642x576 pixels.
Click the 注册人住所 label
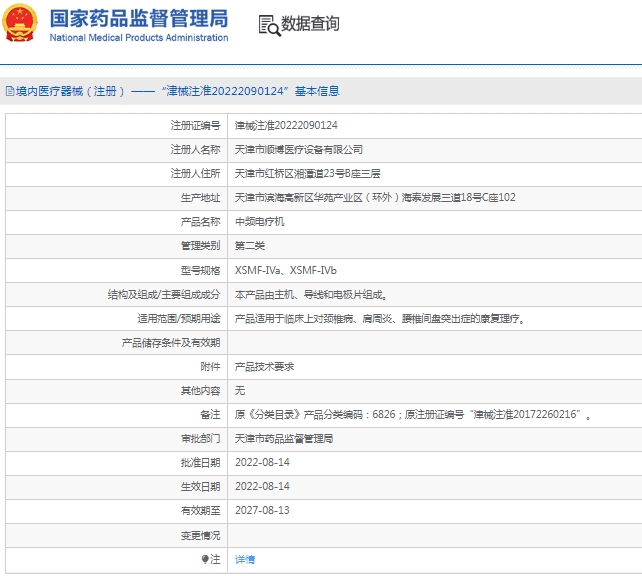coord(195,174)
